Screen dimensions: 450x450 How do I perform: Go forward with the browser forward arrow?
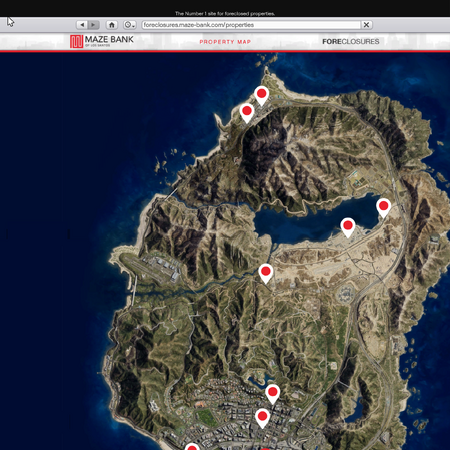(94, 25)
